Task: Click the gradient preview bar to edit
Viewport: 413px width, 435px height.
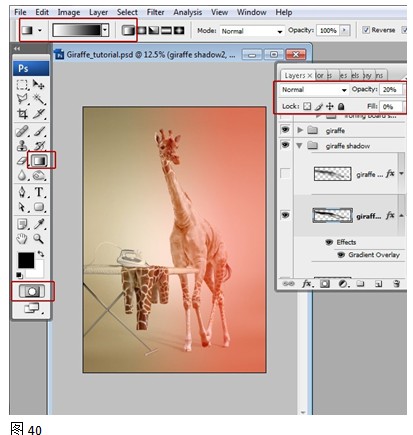Action: click(77, 30)
